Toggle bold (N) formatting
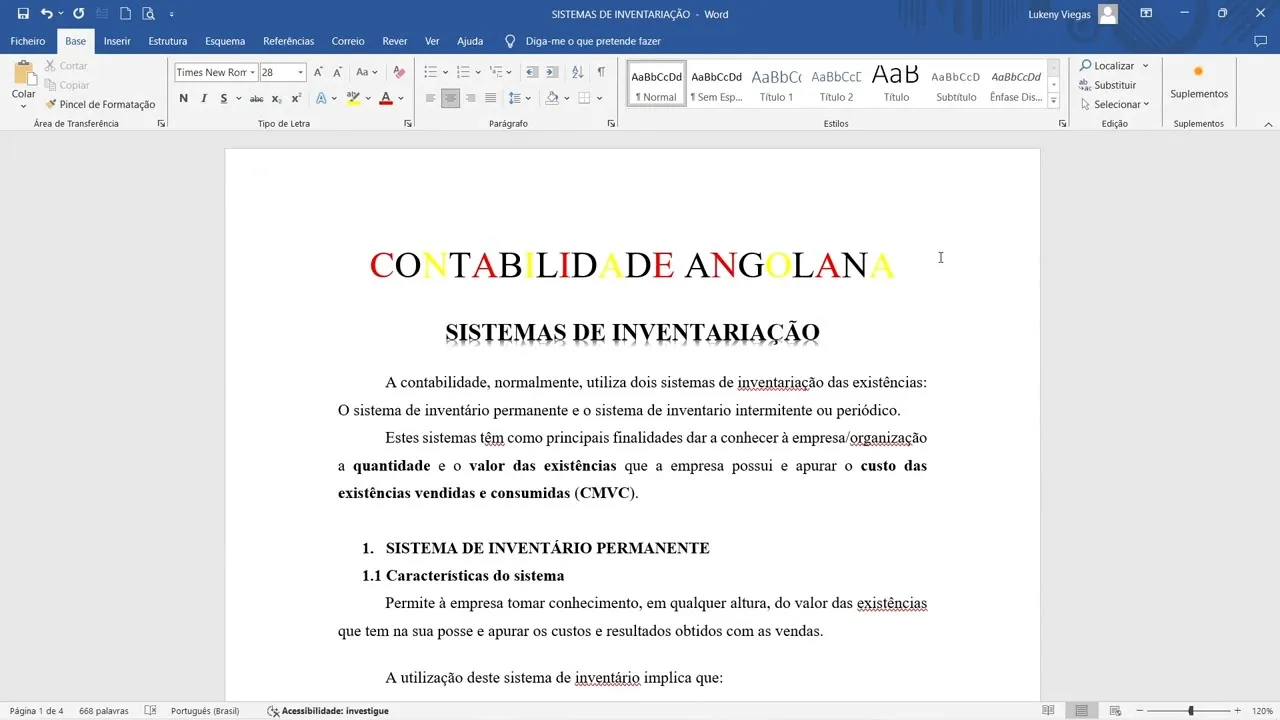The height and width of the screenshot is (720, 1280). 183,98
